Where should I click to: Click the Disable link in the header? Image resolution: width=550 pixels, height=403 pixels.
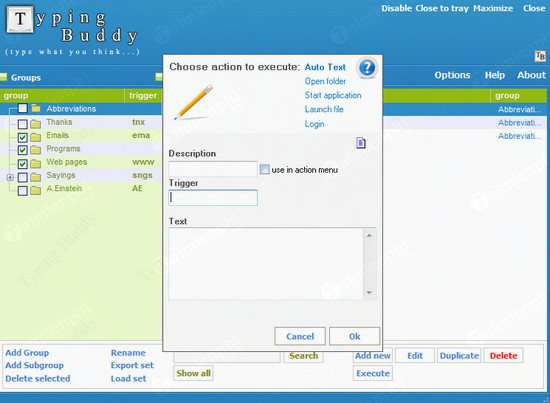pos(396,8)
